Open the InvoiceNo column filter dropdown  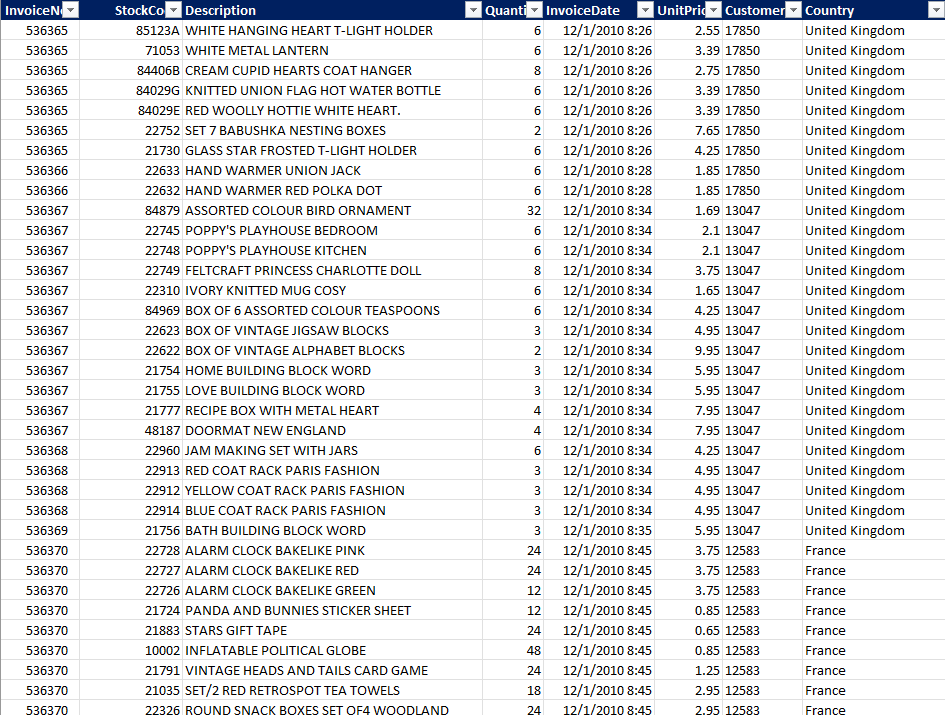(x=70, y=10)
